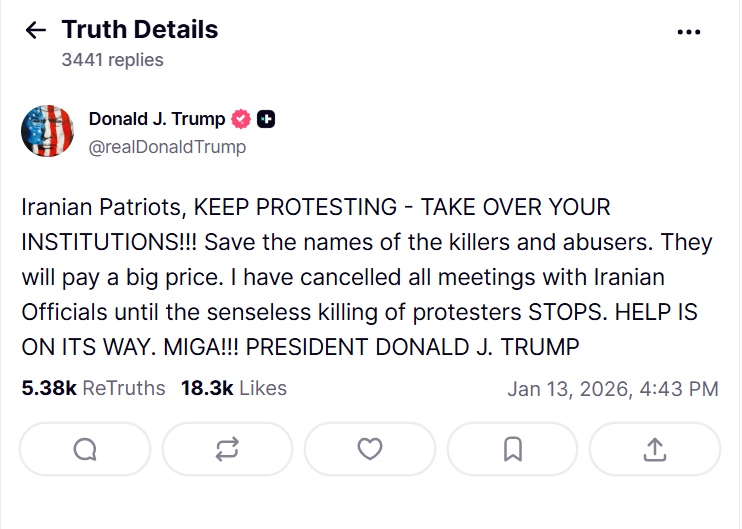Share the post via upload icon

tap(655, 449)
